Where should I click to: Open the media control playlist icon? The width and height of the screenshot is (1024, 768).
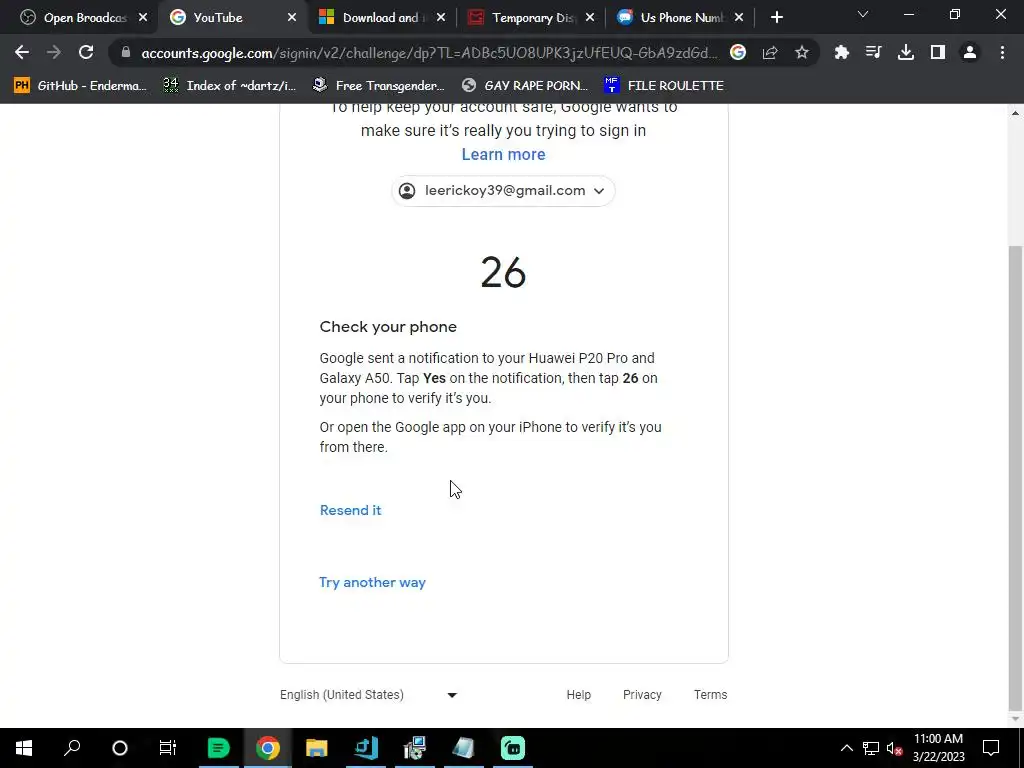[874, 53]
